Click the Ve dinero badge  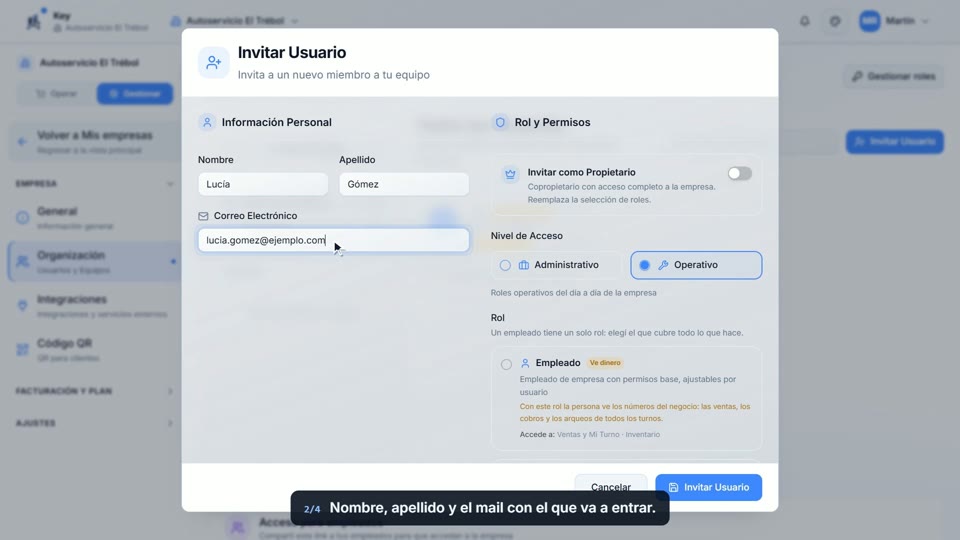point(605,363)
